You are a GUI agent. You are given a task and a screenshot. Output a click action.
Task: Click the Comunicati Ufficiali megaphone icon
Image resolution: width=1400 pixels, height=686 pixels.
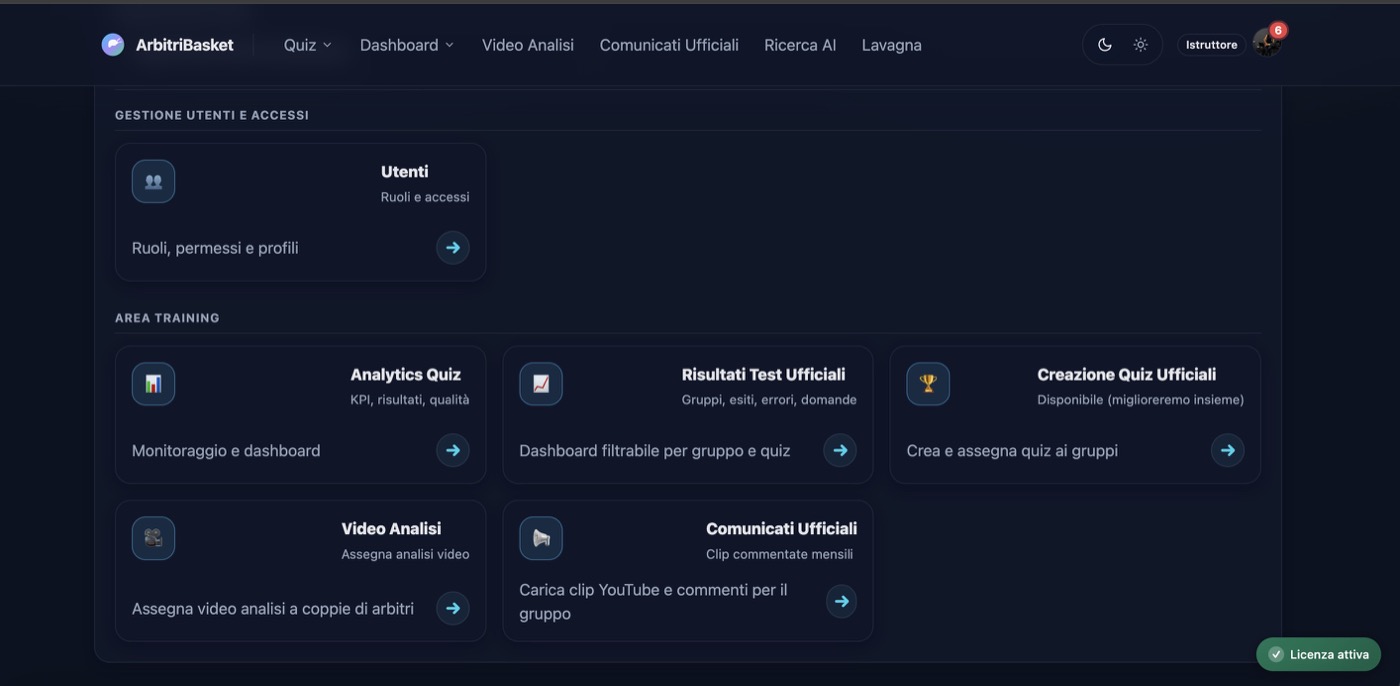pos(541,538)
